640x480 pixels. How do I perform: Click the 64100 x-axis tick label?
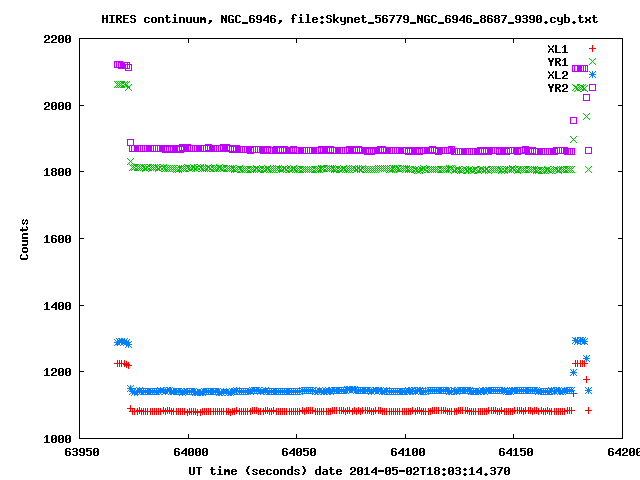(x=408, y=452)
